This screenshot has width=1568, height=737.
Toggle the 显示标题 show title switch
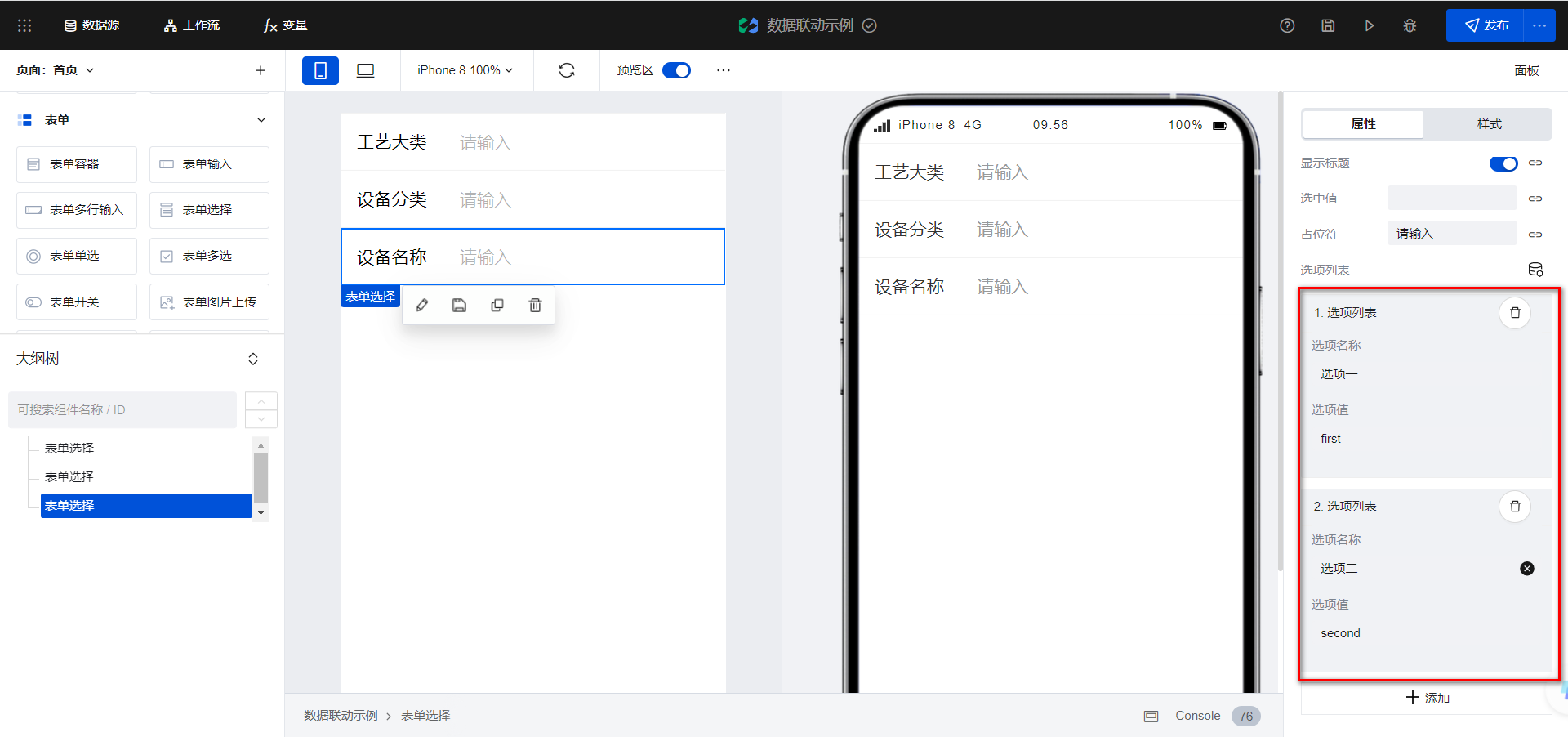click(x=1503, y=163)
